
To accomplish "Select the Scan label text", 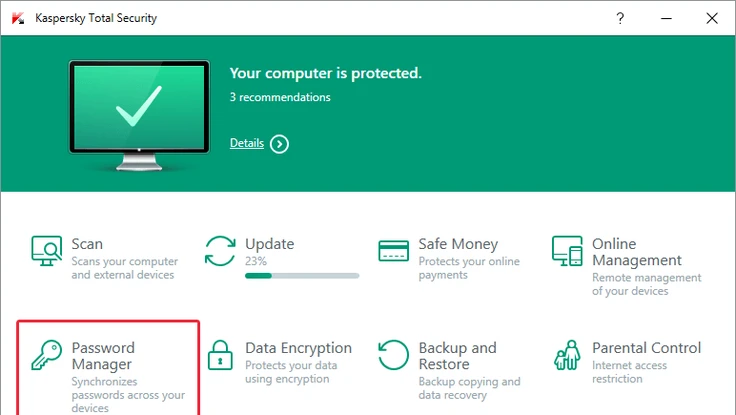I will (x=87, y=244).
